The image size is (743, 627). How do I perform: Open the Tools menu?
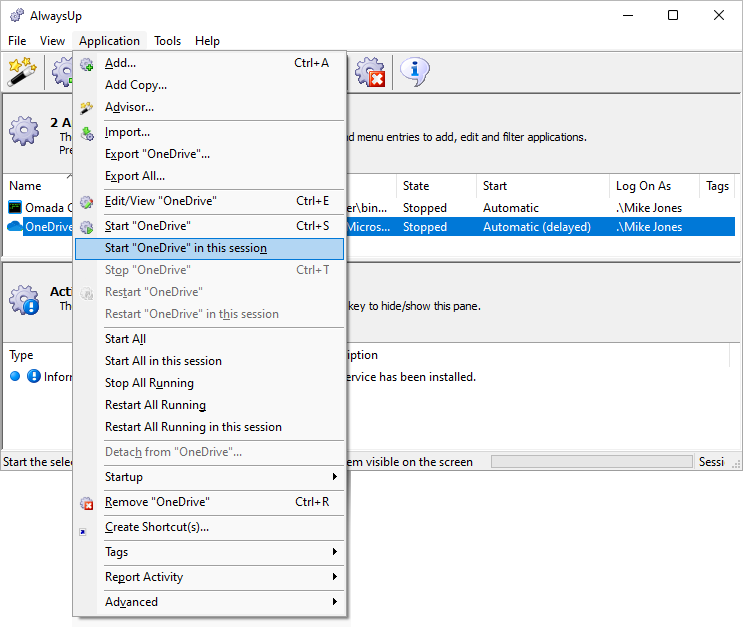tap(167, 41)
